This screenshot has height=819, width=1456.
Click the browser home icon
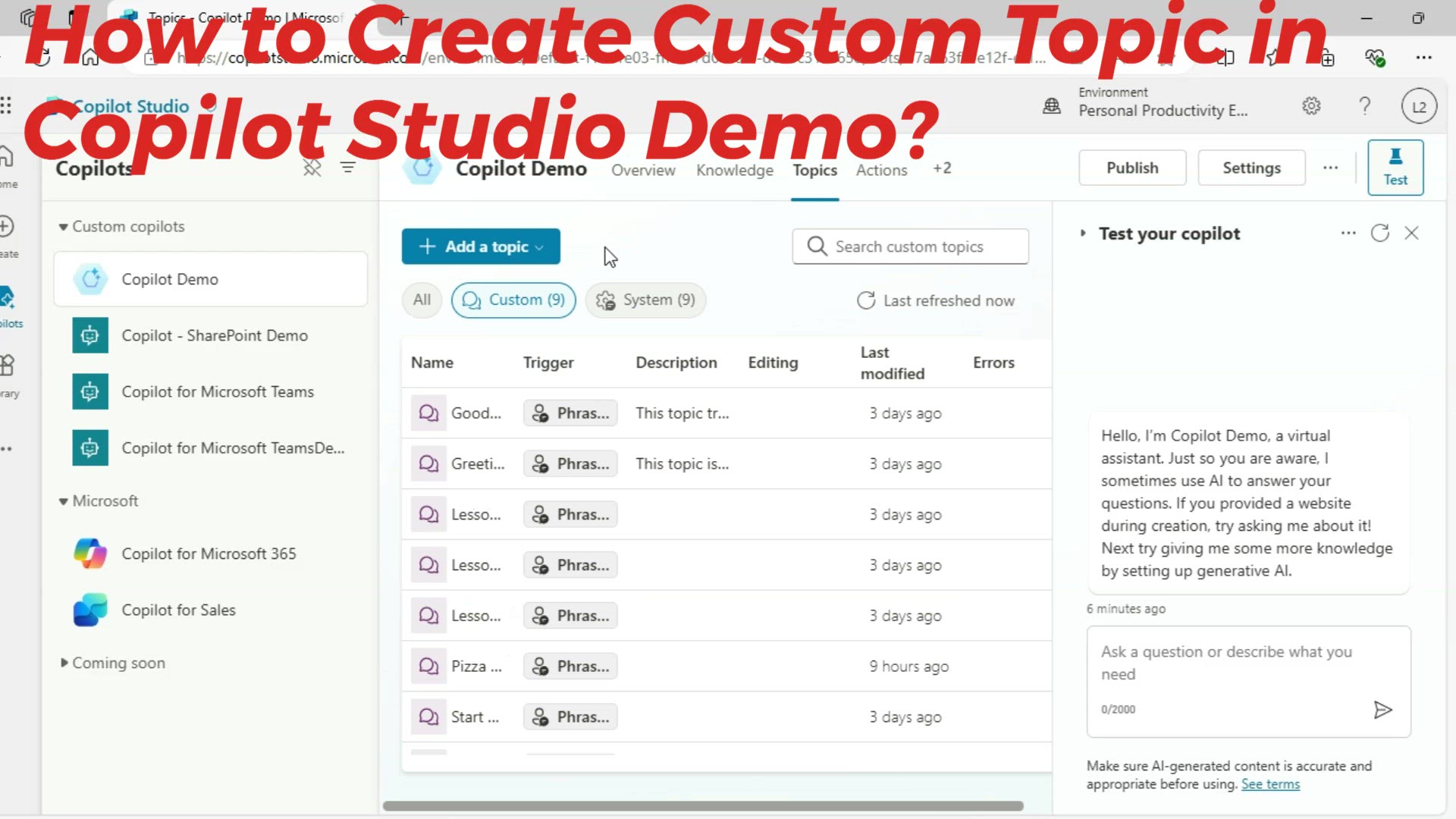coord(90,58)
